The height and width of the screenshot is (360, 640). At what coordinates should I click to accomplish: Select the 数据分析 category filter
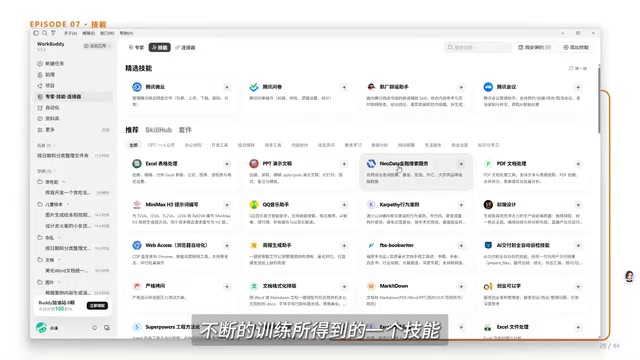click(x=380, y=145)
